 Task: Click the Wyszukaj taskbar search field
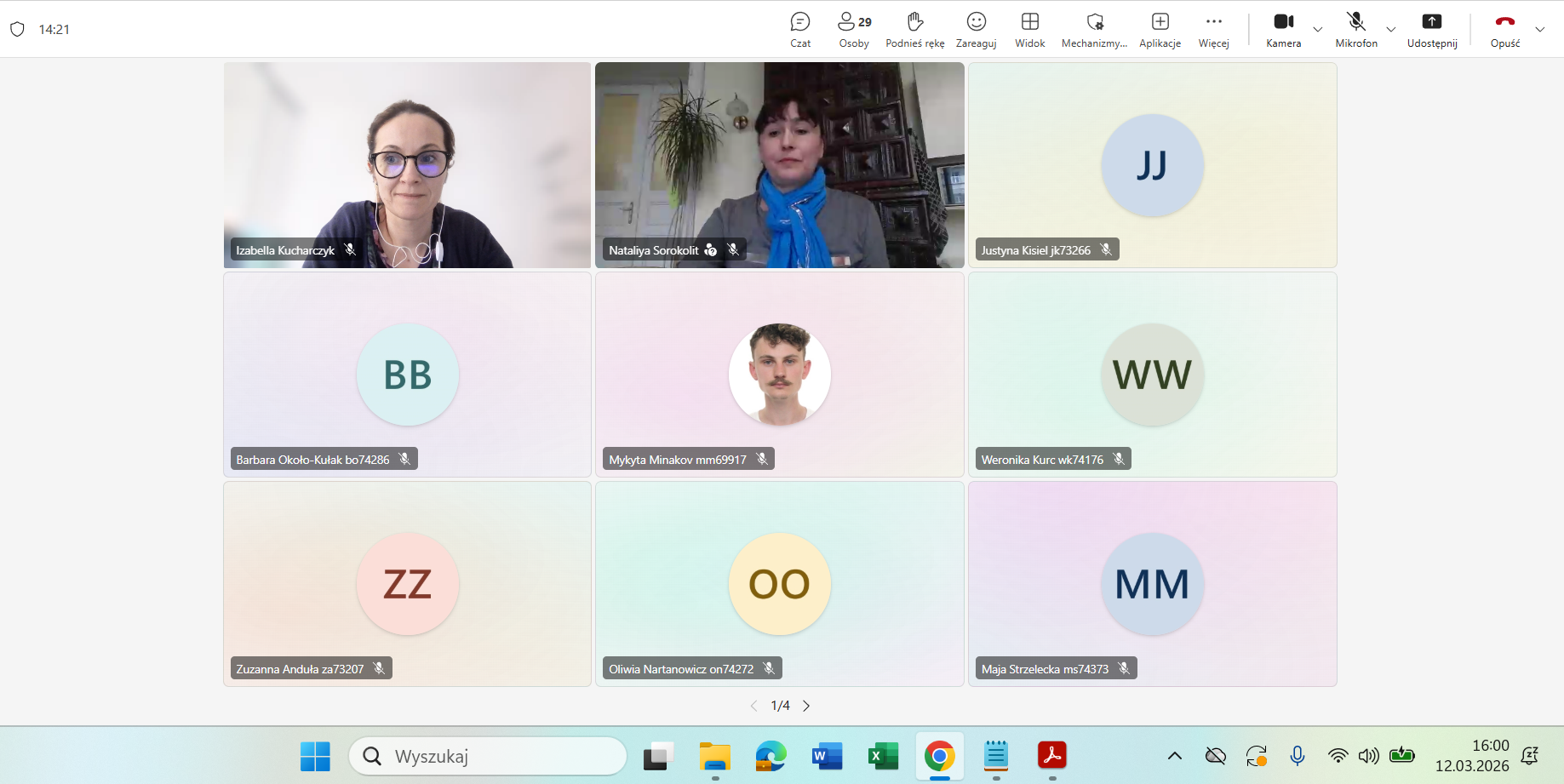click(488, 756)
